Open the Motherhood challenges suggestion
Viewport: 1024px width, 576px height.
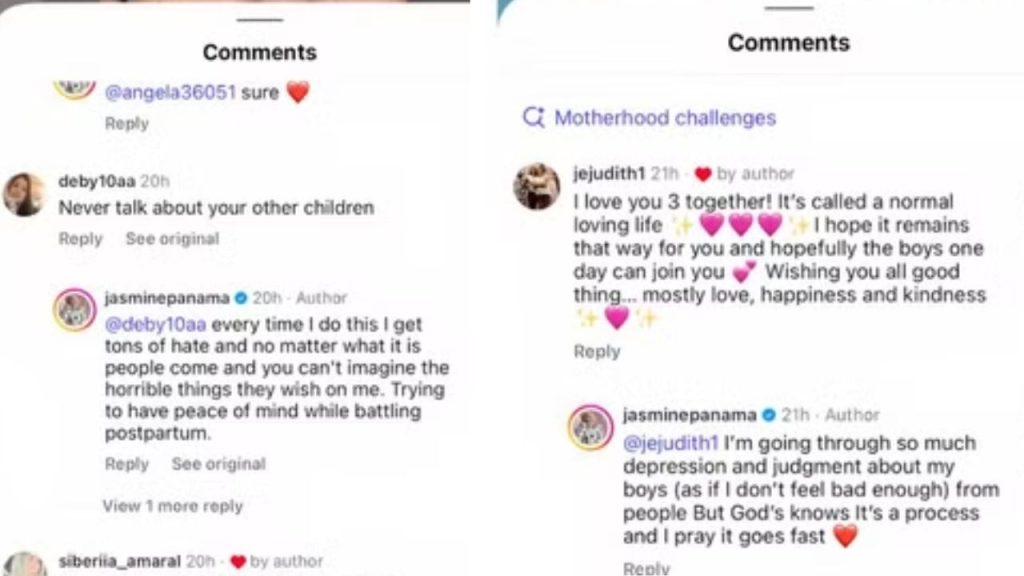tap(665, 118)
